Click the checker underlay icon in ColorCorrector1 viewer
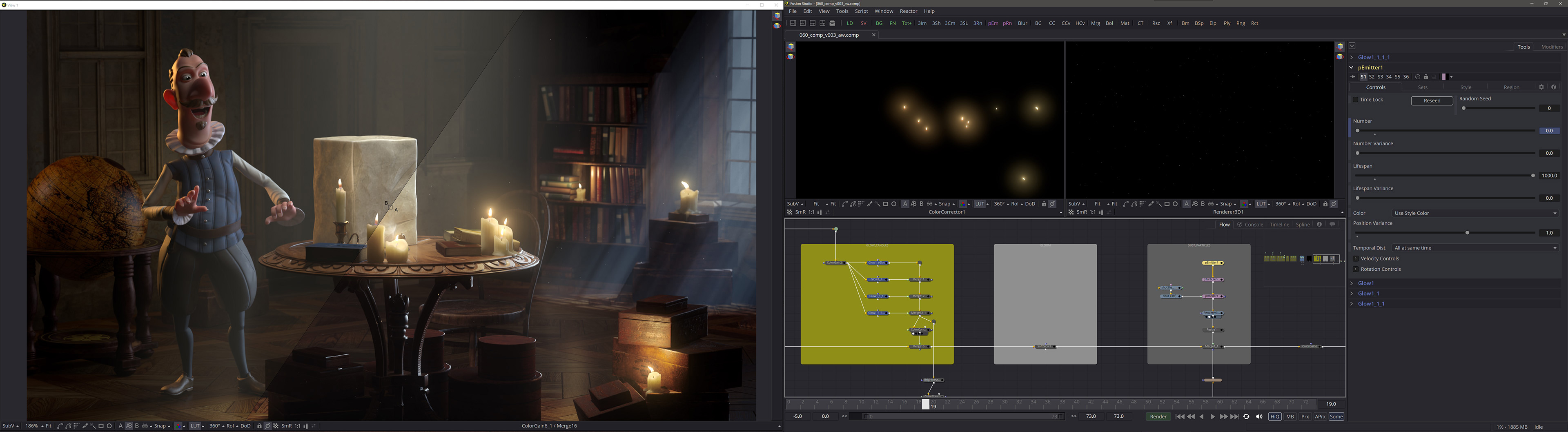The image size is (1568, 432). [x=789, y=212]
